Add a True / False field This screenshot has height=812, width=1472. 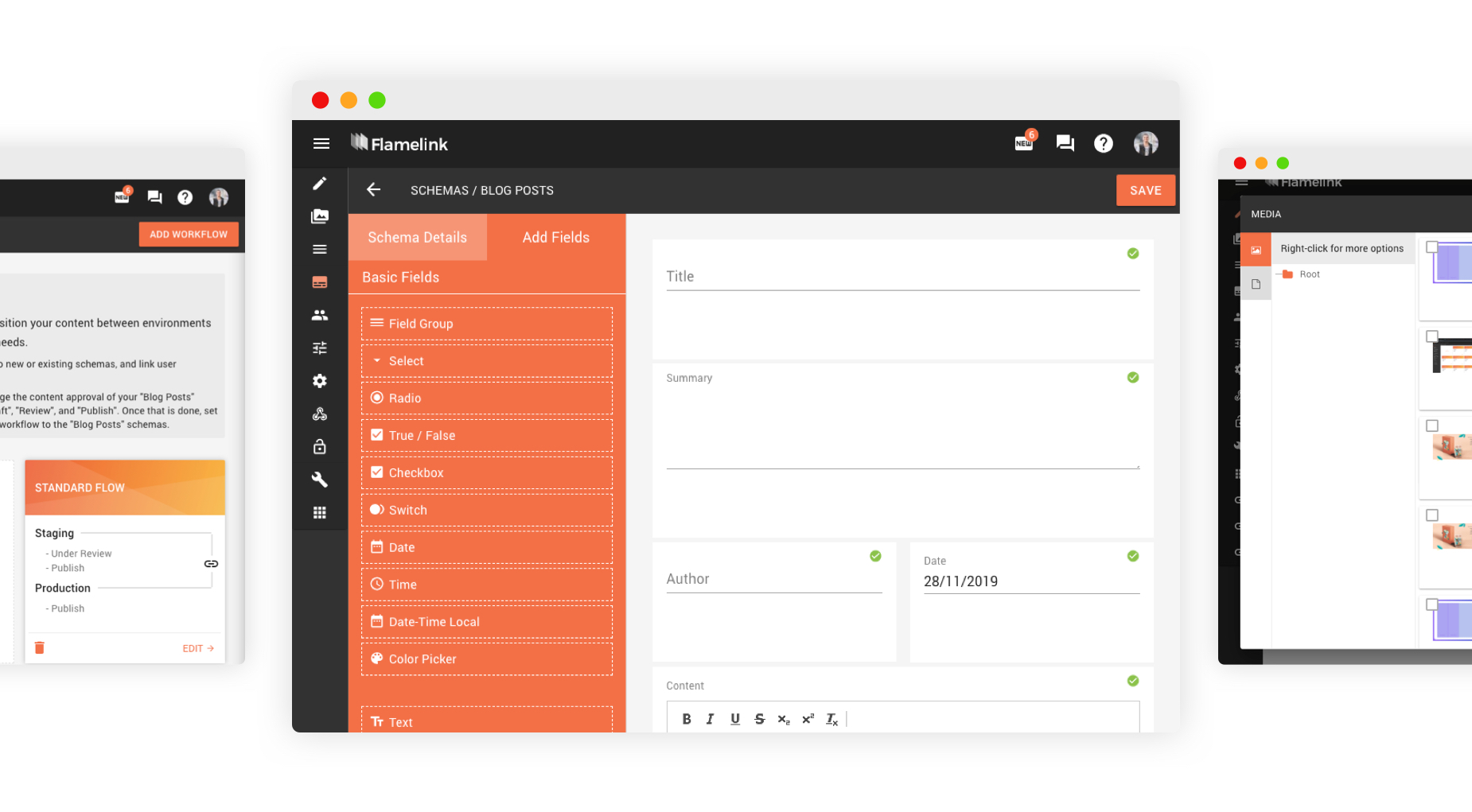[x=487, y=436]
